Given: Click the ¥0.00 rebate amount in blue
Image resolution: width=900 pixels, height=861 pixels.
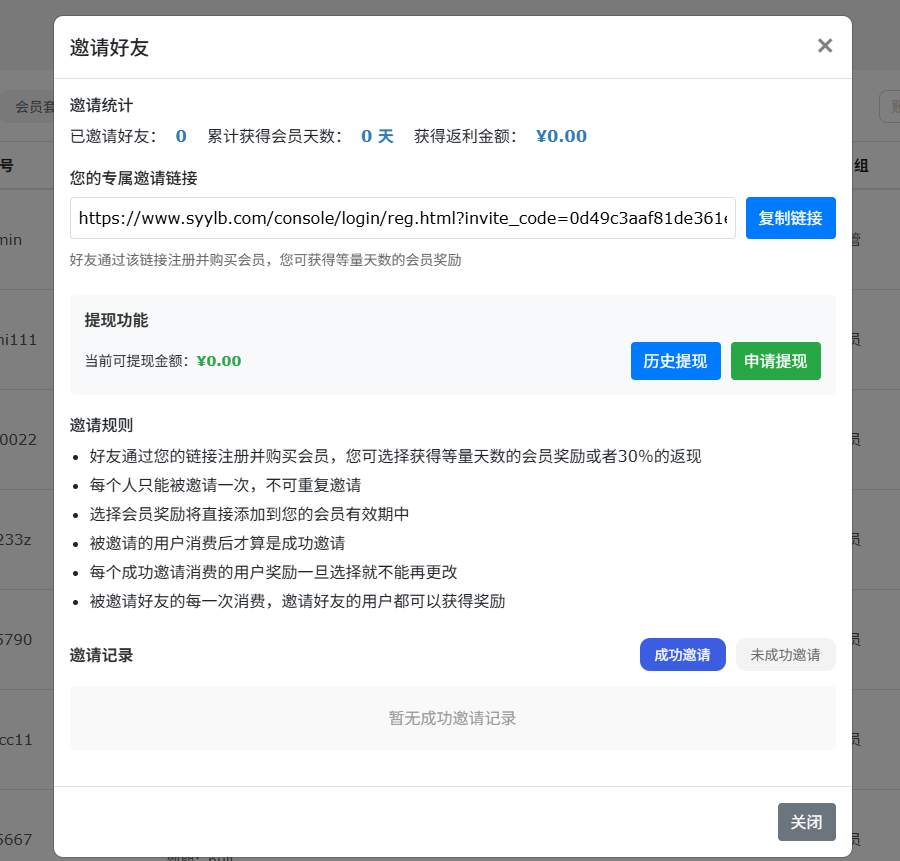Looking at the screenshot, I should coord(560,136).
